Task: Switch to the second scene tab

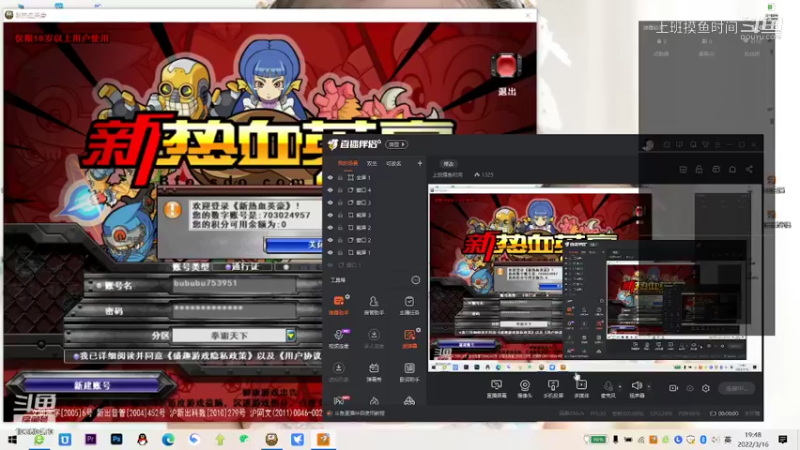Action: click(x=372, y=163)
